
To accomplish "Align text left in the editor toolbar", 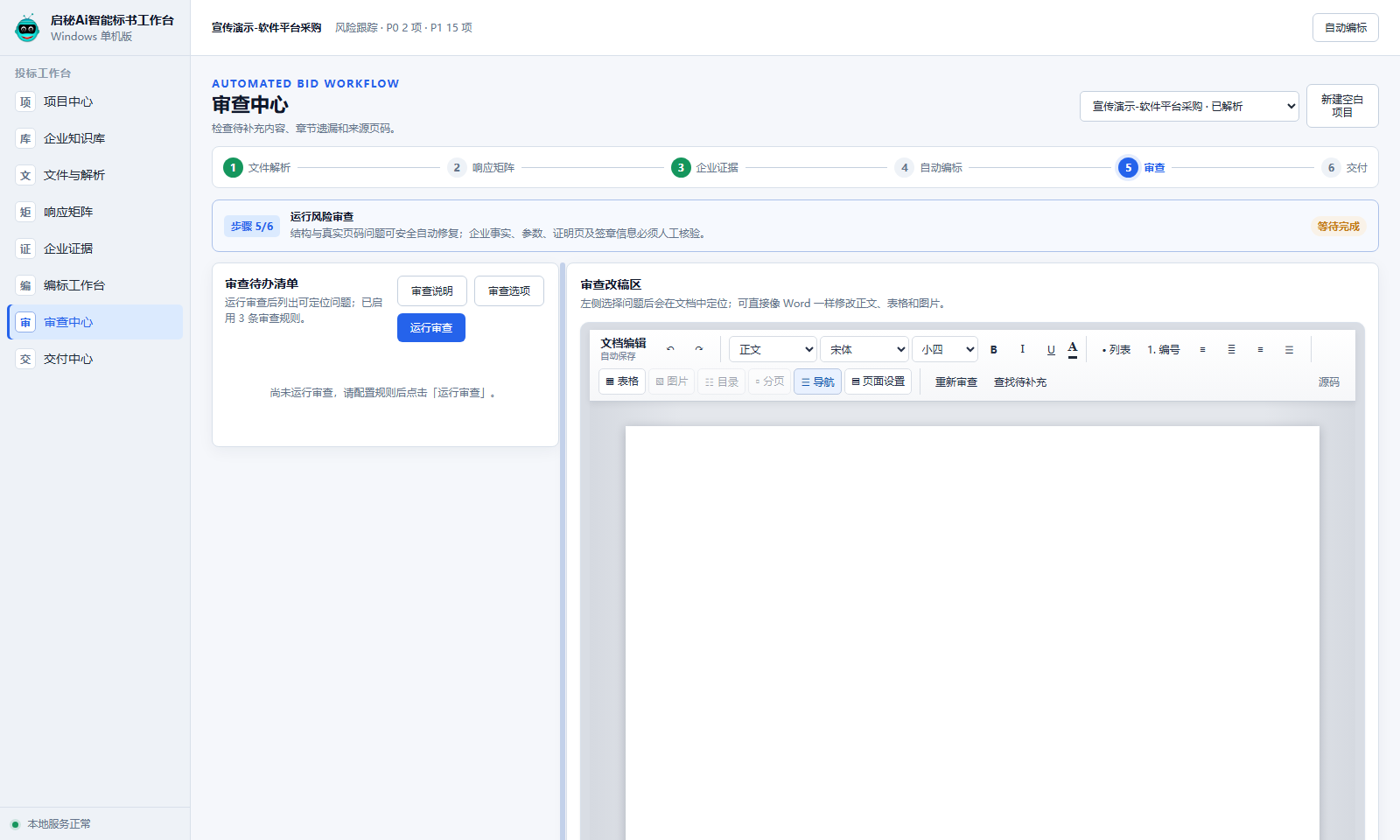I will (1202, 349).
